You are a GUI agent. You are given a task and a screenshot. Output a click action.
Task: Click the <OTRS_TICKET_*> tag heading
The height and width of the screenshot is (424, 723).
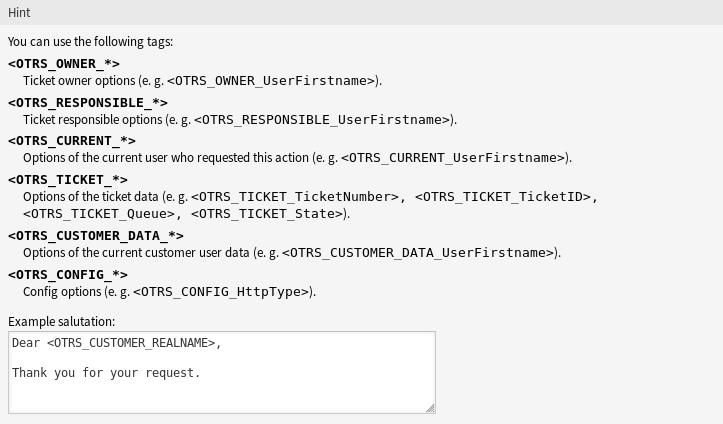click(68, 179)
